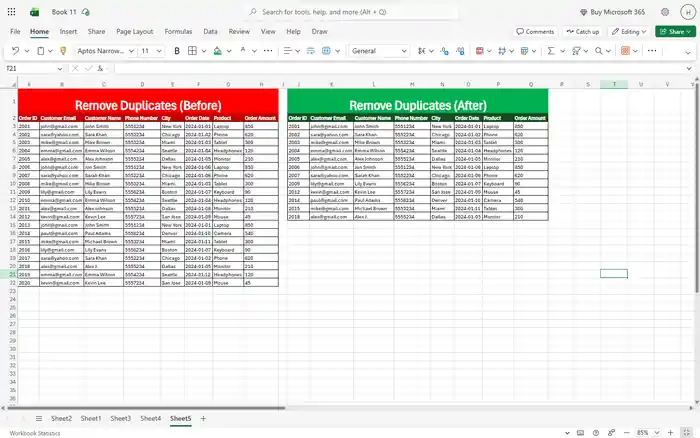700x438 pixels.
Task: Click the Undo icon
Action: 15,51
